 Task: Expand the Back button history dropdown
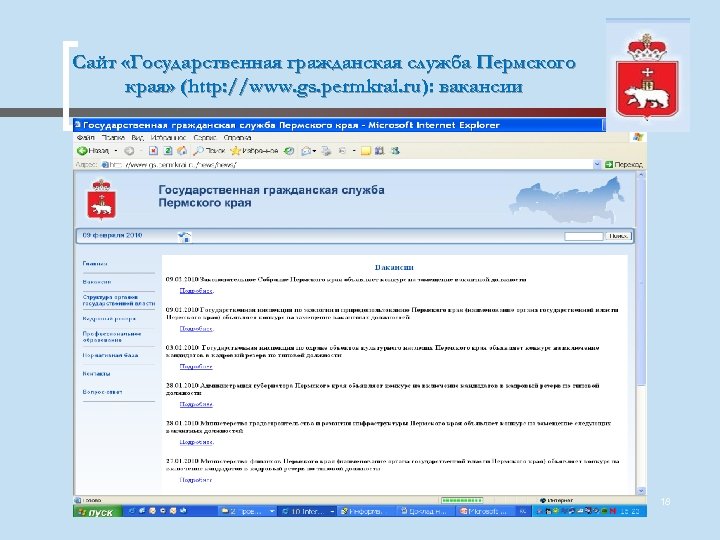pyautogui.click(x=116, y=151)
